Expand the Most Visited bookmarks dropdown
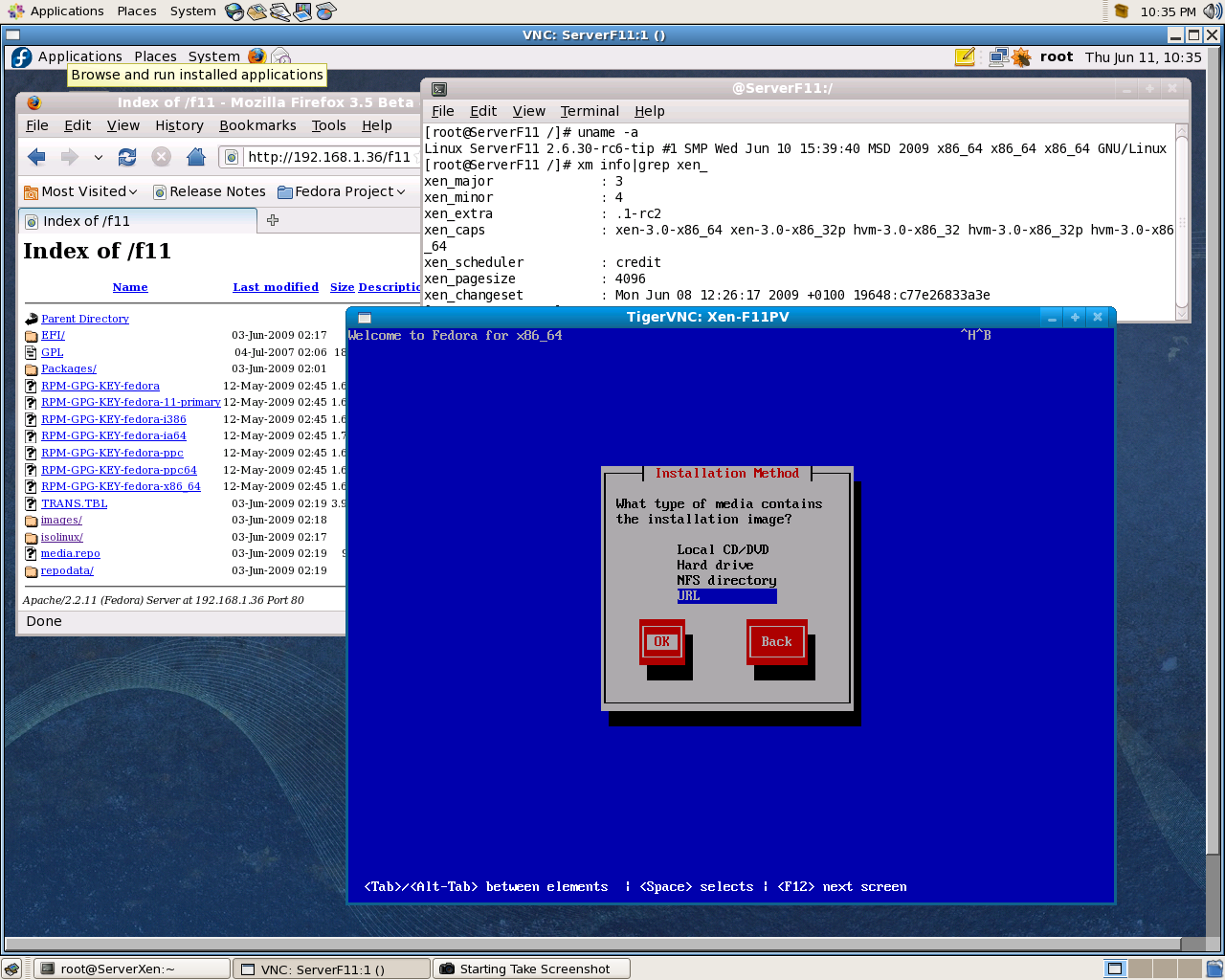 click(x=81, y=191)
